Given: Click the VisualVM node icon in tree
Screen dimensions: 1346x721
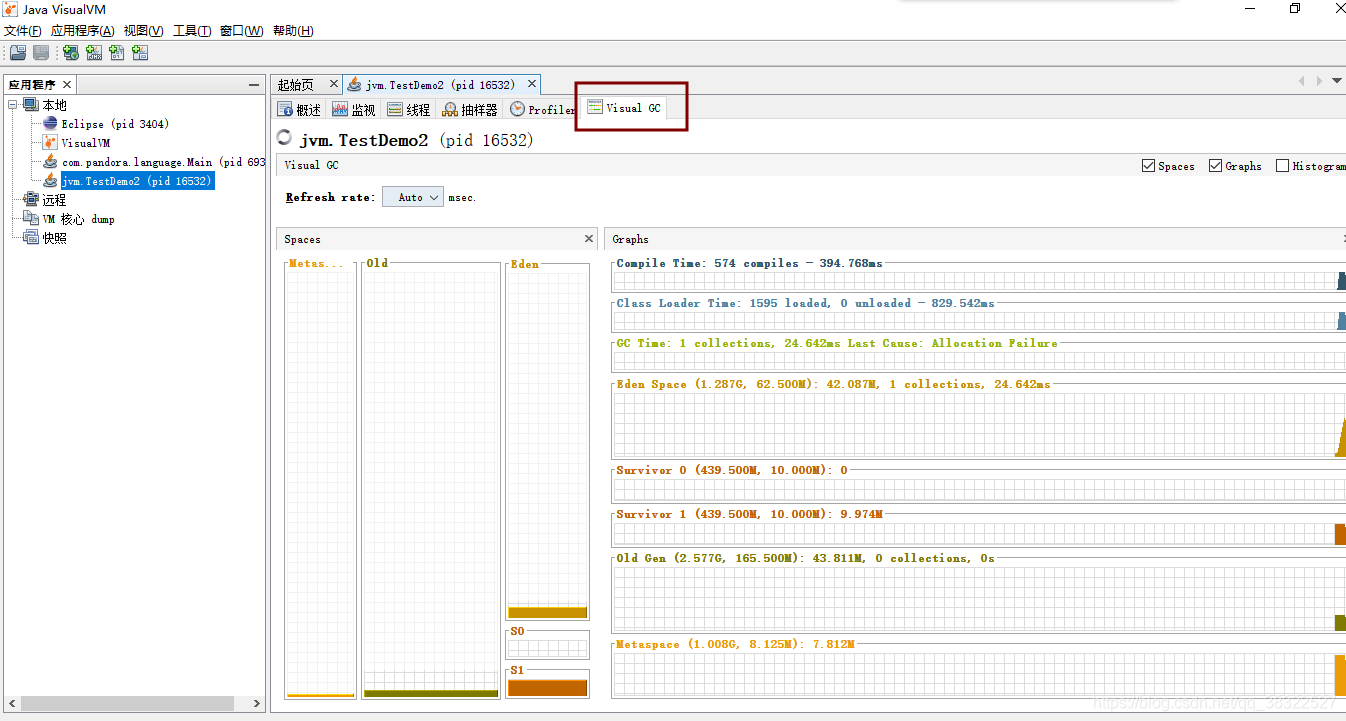Looking at the screenshot, I should [50, 143].
